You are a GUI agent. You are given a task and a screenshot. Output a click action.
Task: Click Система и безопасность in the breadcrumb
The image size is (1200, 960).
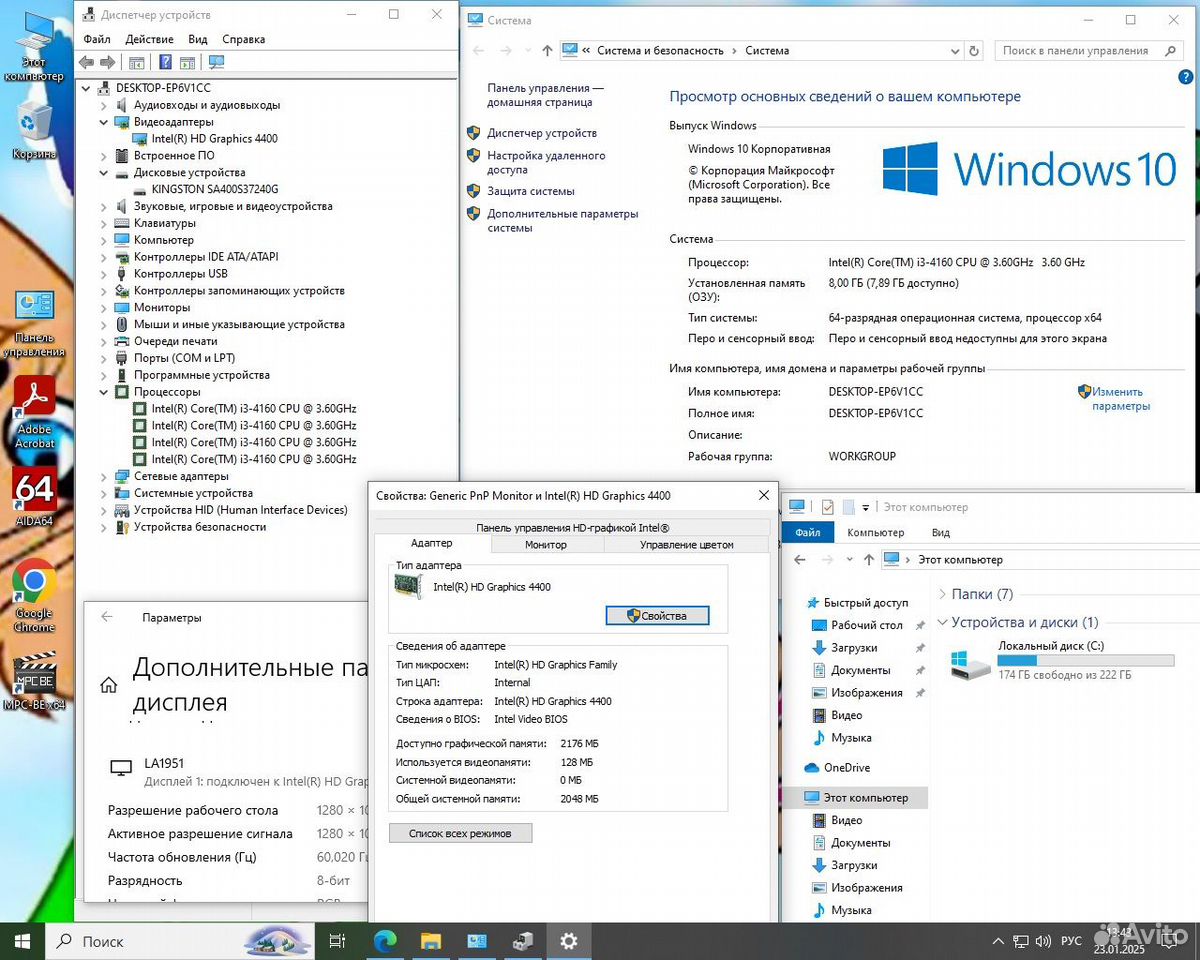(x=659, y=50)
